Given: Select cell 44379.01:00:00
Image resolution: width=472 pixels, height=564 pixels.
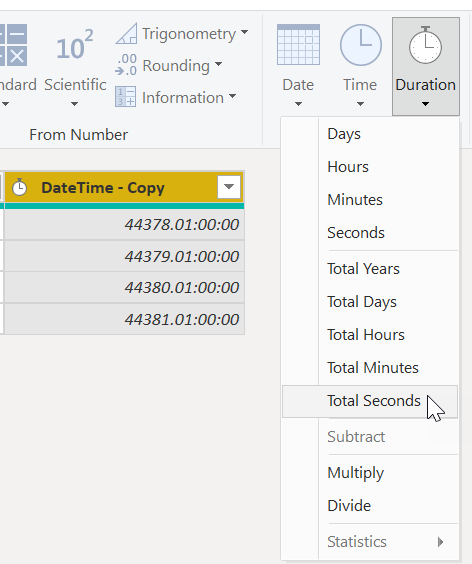Looking at the screenshot, I should pos(124,256).
